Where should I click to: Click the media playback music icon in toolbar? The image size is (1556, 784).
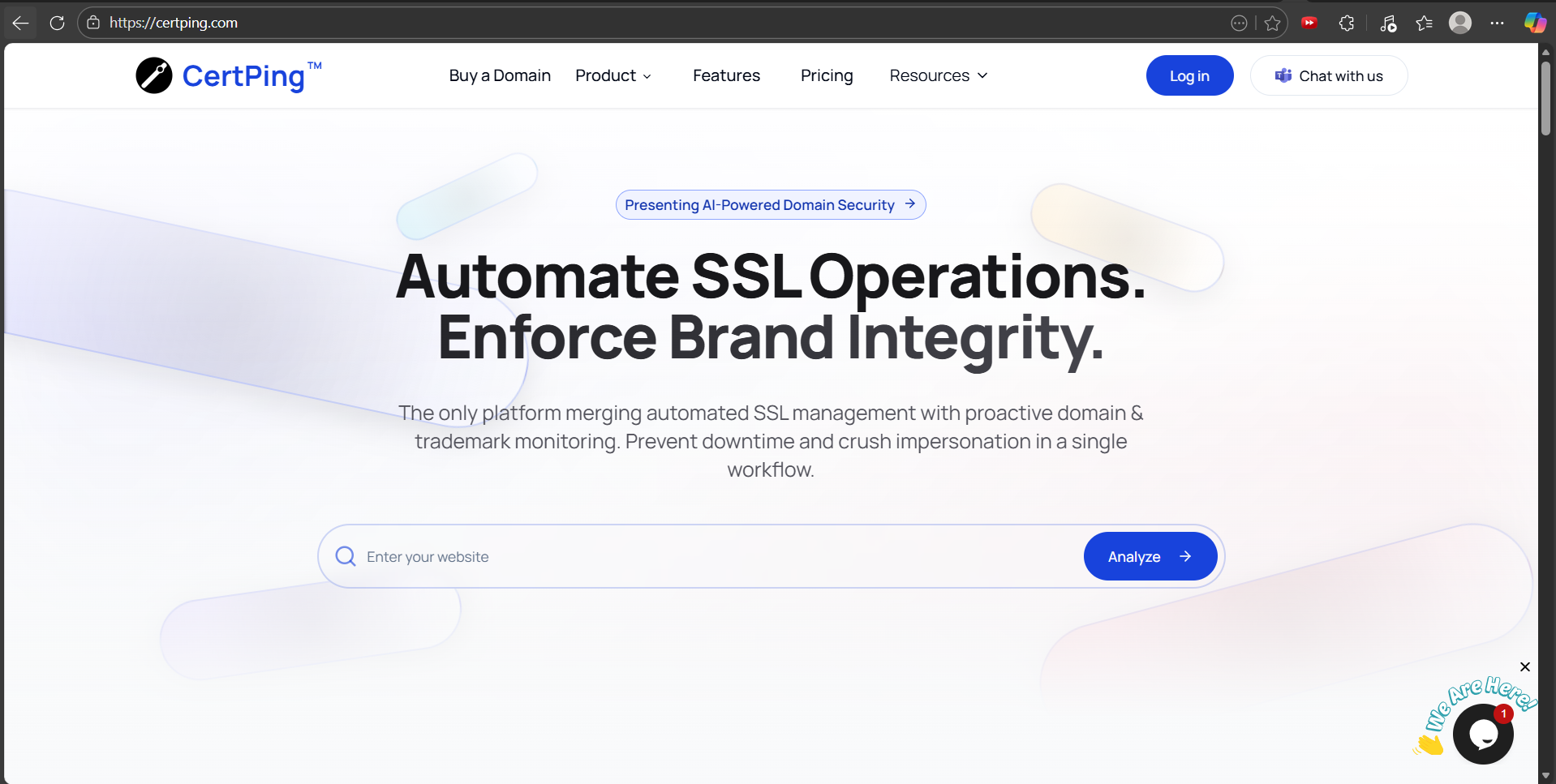click(1387, 22)
